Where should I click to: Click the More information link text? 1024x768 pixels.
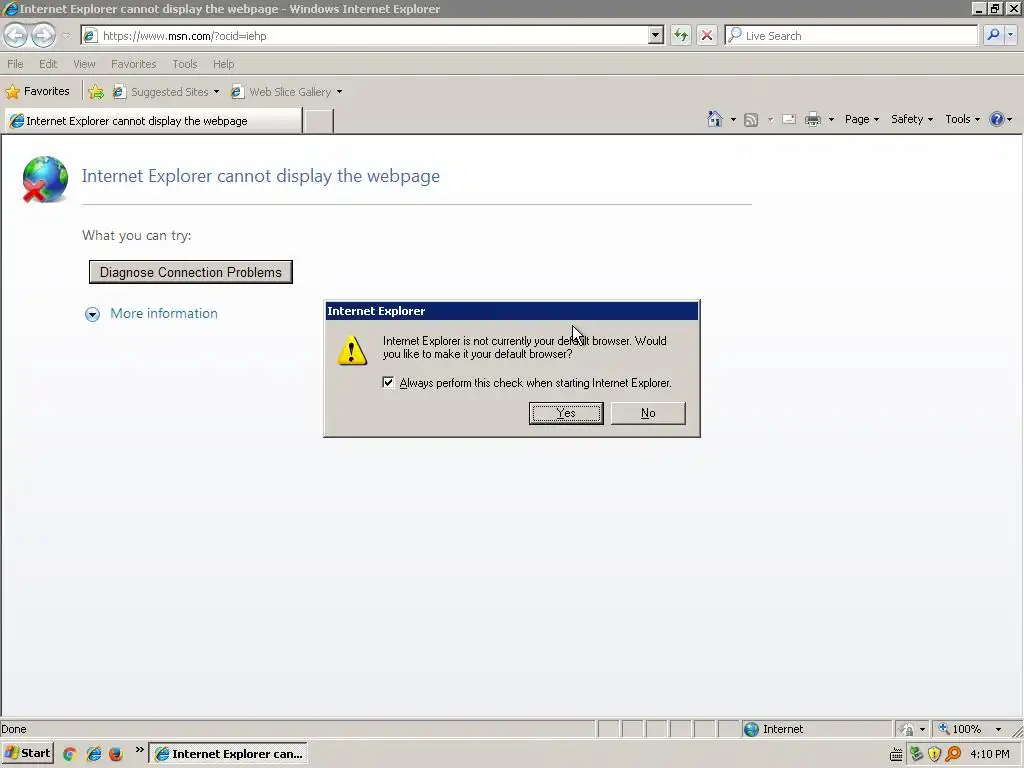tap(164, 313)
